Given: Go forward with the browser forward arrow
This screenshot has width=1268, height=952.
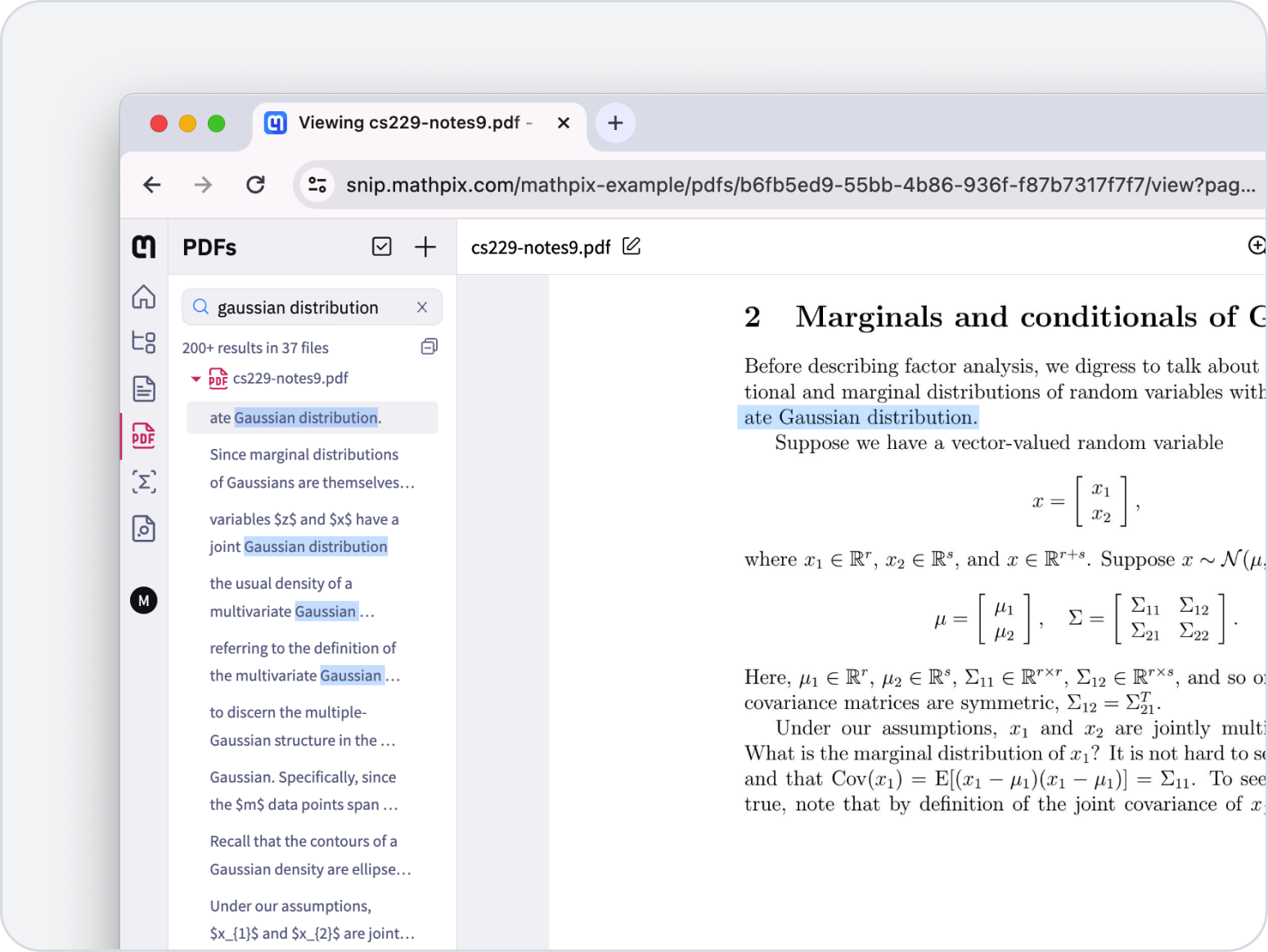Looking at the screenshot, I should 203,185.
